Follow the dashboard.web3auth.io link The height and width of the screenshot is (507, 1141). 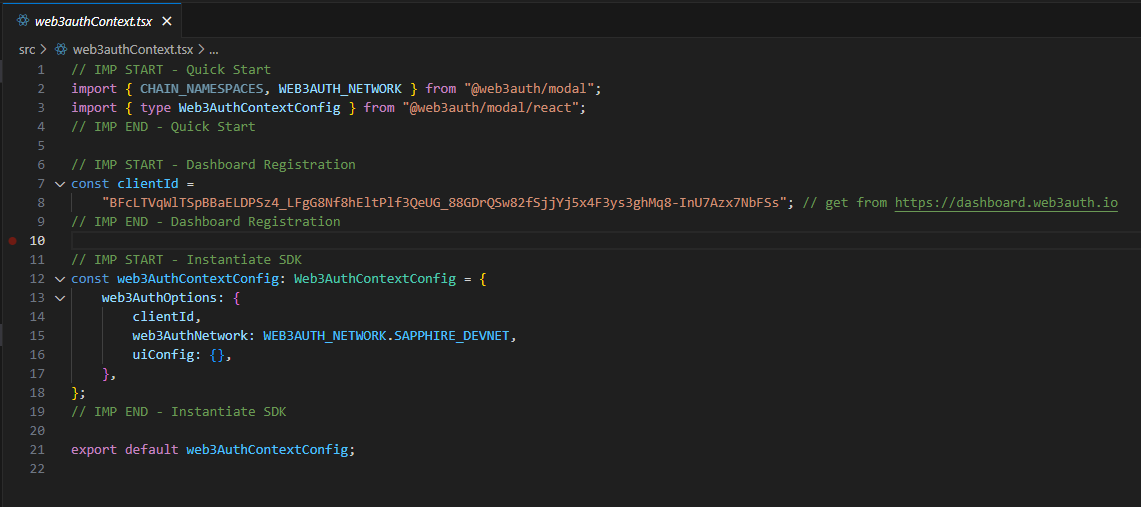coord(1006,202)
